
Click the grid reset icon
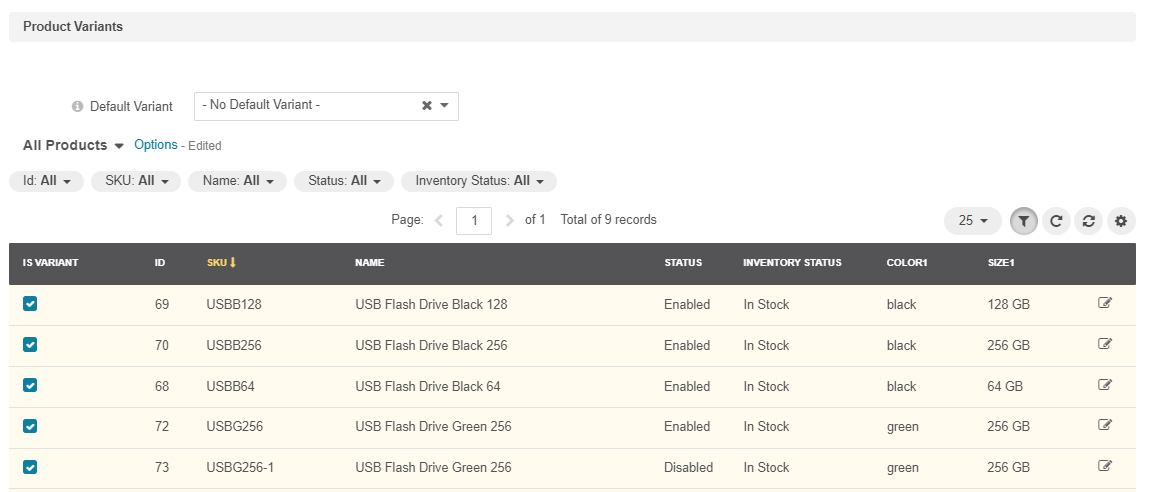coord(1088,221)
